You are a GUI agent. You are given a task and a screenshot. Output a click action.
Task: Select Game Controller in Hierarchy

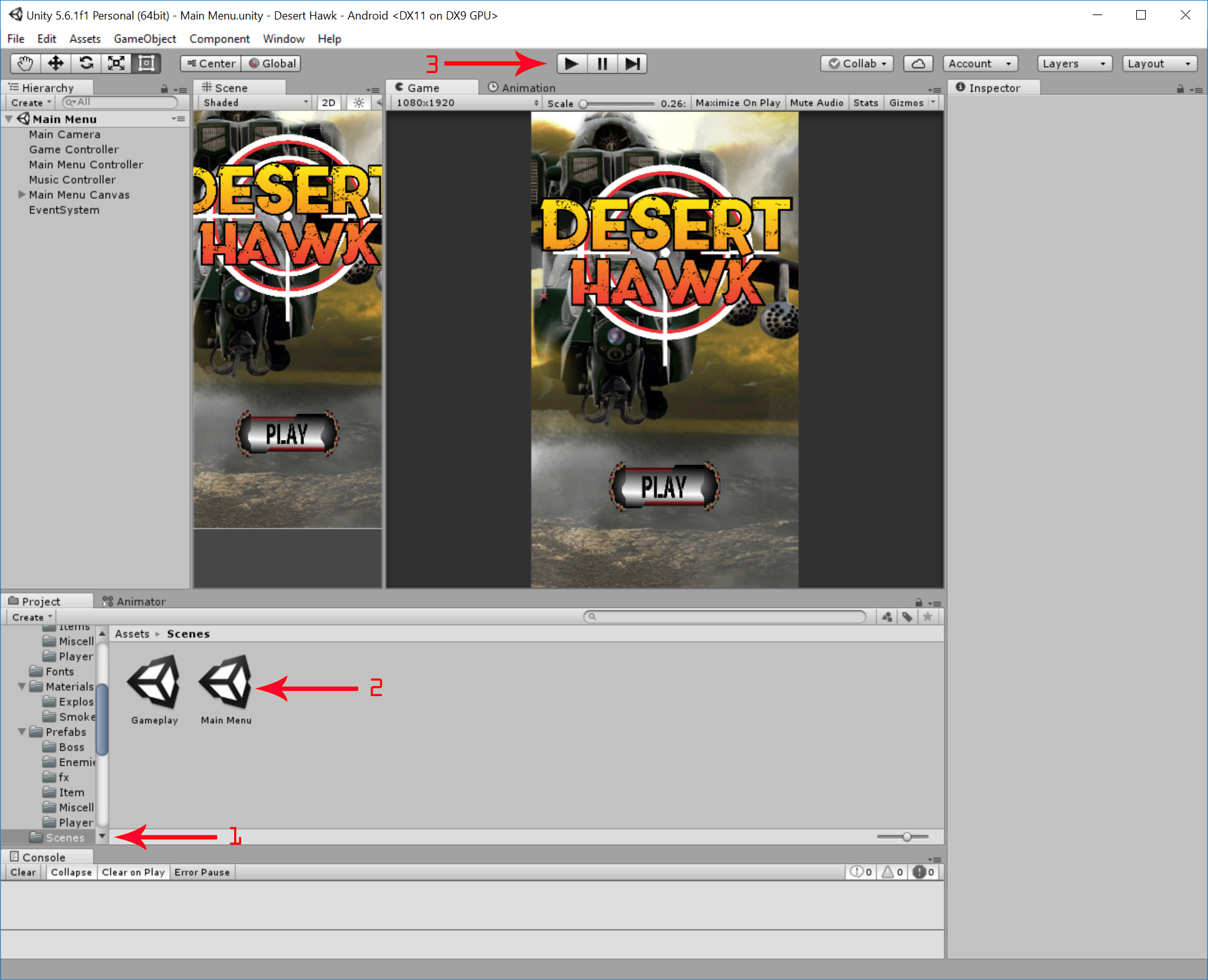74,149
